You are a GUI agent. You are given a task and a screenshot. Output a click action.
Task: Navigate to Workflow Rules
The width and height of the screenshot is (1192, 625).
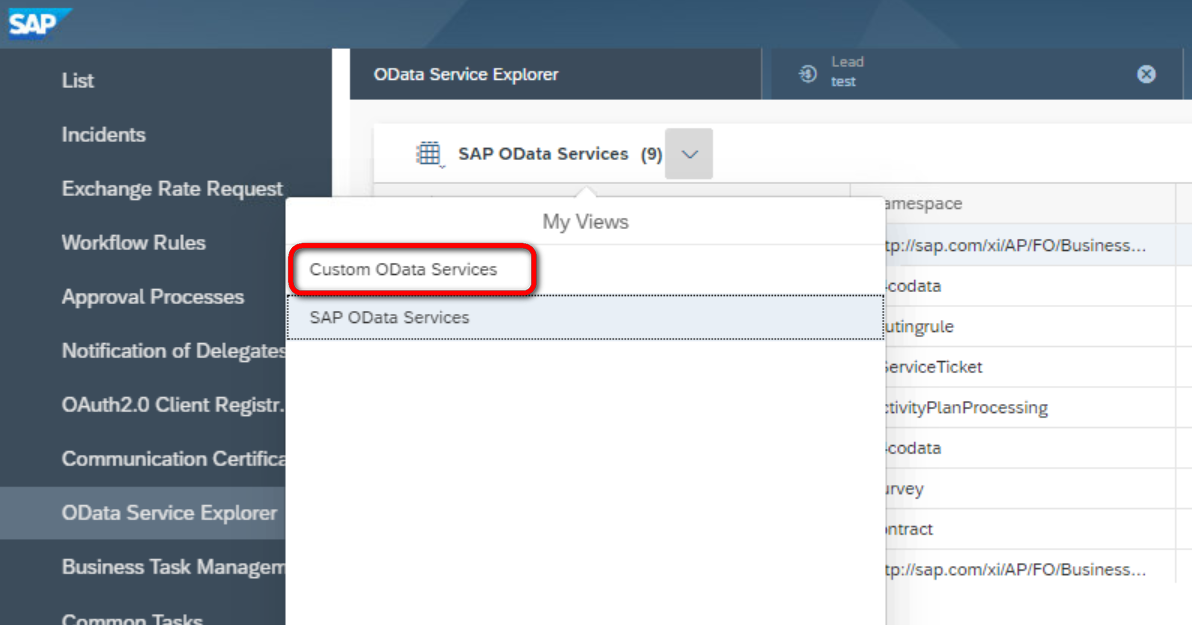coord(134,243)
